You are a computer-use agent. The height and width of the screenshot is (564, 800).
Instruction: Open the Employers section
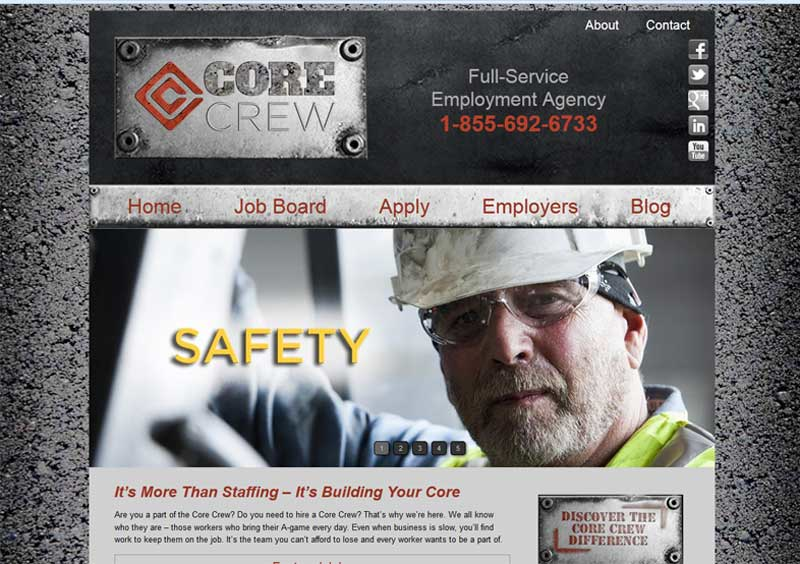pos(530,207)
